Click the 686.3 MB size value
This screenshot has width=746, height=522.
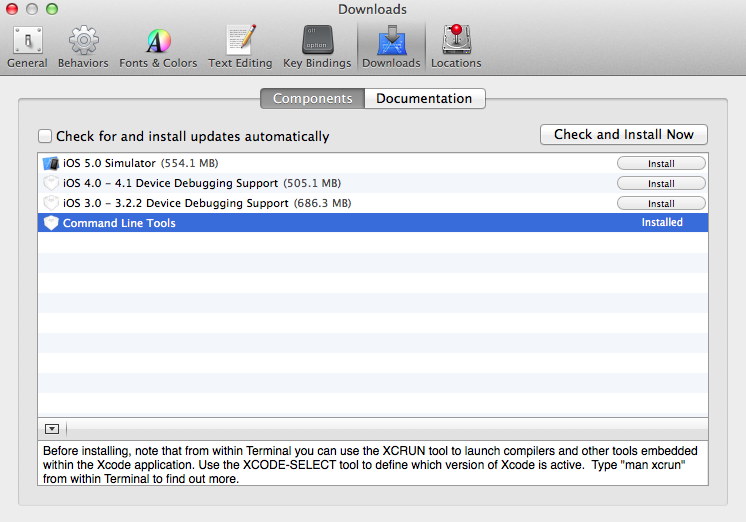pos(323,203)
